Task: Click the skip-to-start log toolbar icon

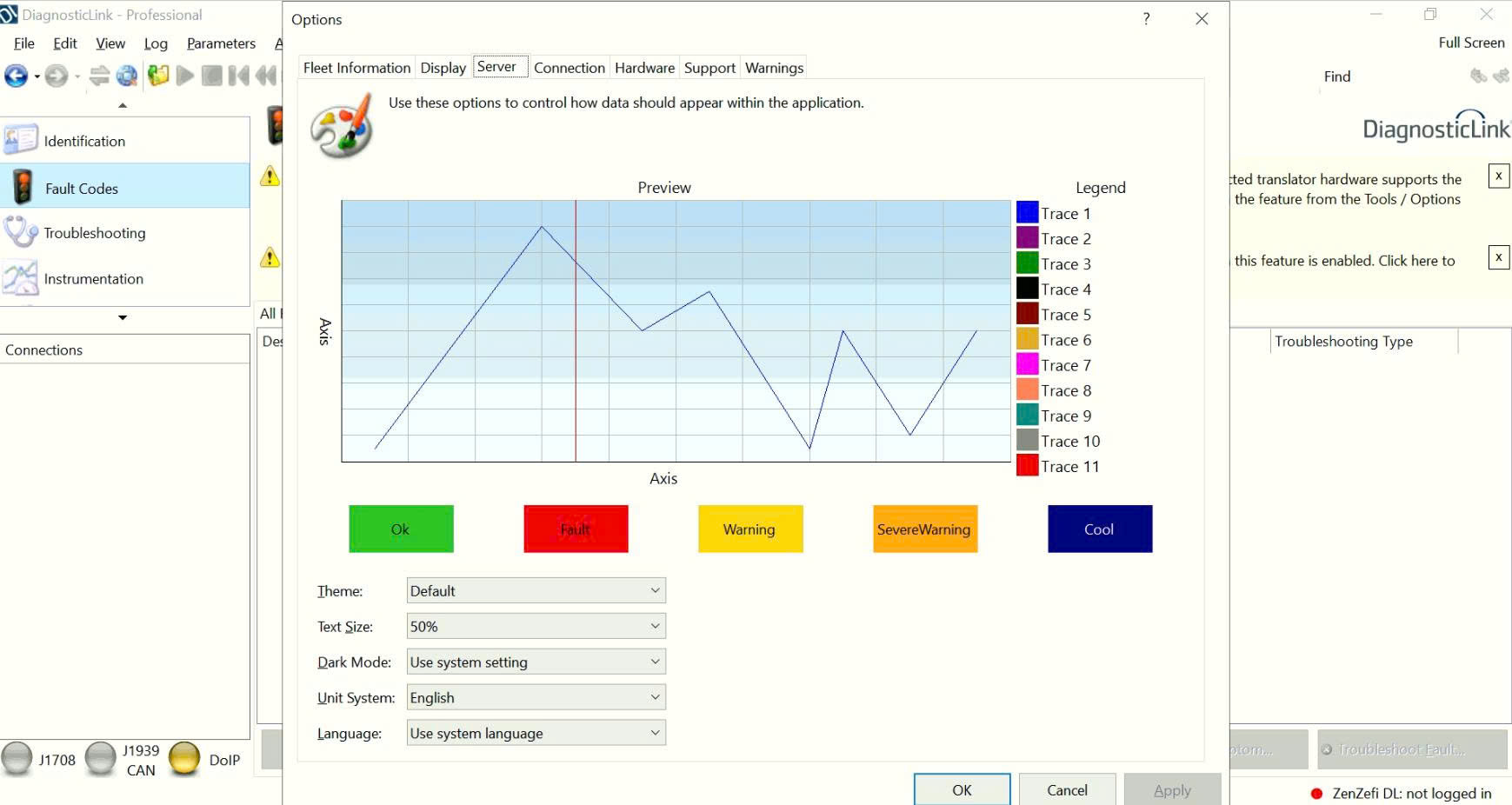Action: [x=238, y=77]
